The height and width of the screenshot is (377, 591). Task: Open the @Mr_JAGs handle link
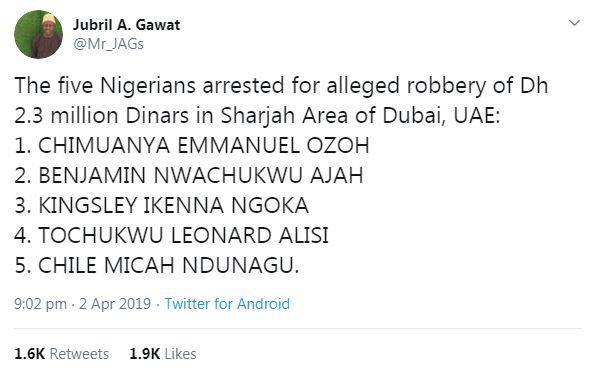109,44
